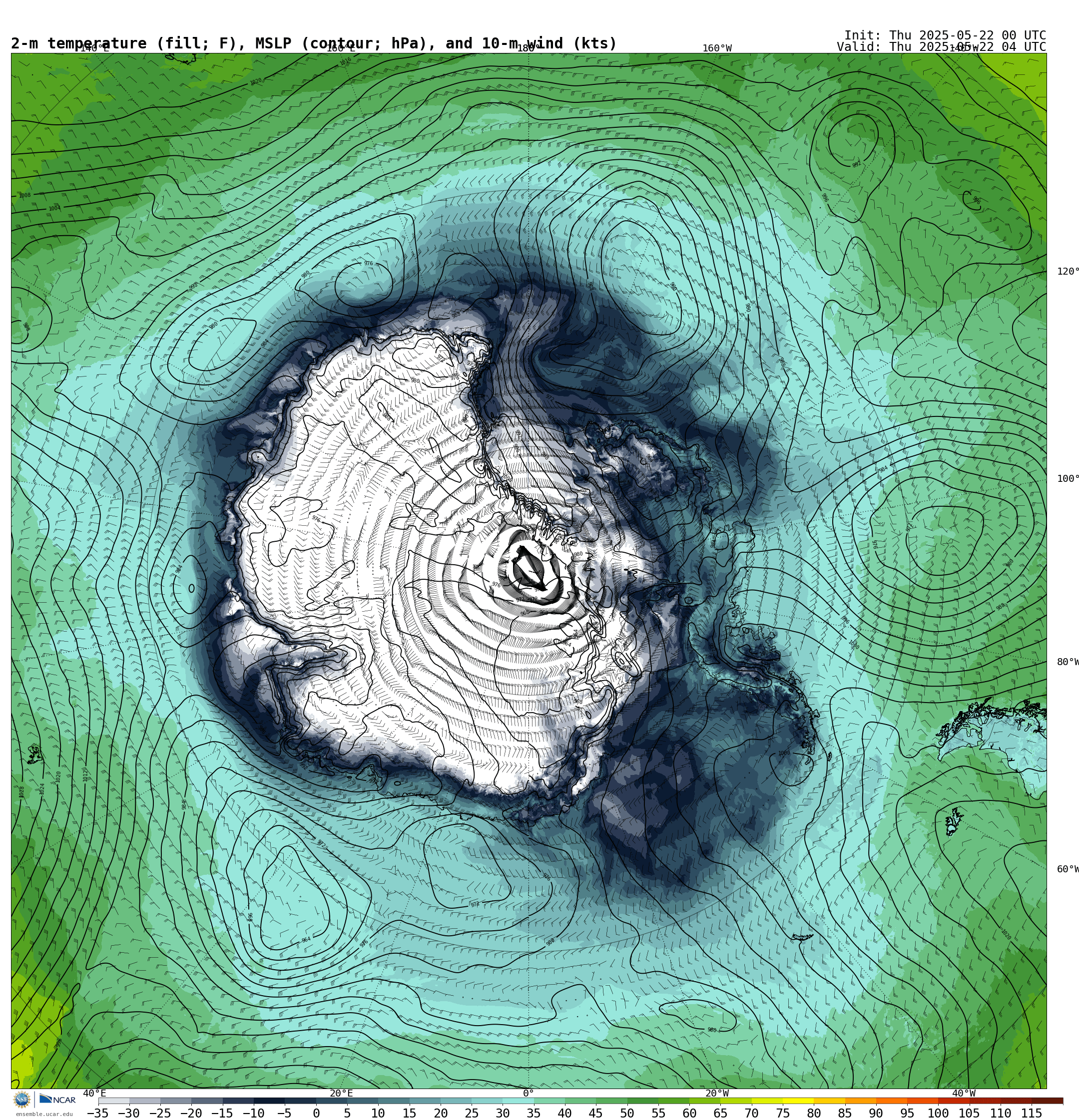Image resolution: width=1079 pixels, height=1120 pixels.
Task: Click the 20°W longitude label at bottom
Action: (717, 1093)
